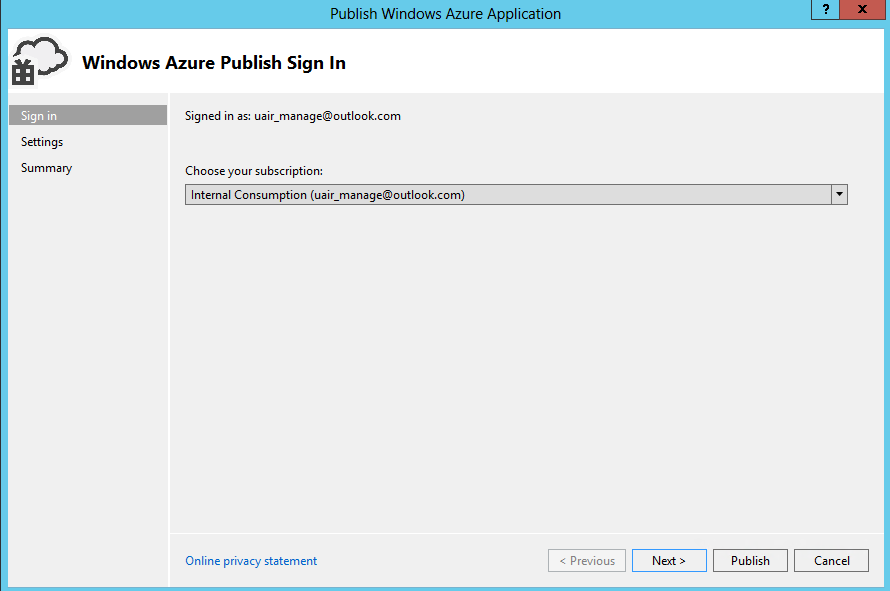Go to the Settings wizard step

pyautogui.click(x=42, y=142)
